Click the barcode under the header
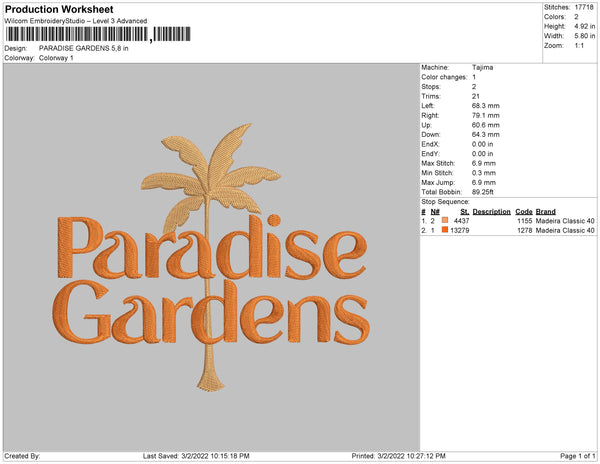600x464 pixels. point(98,34)
